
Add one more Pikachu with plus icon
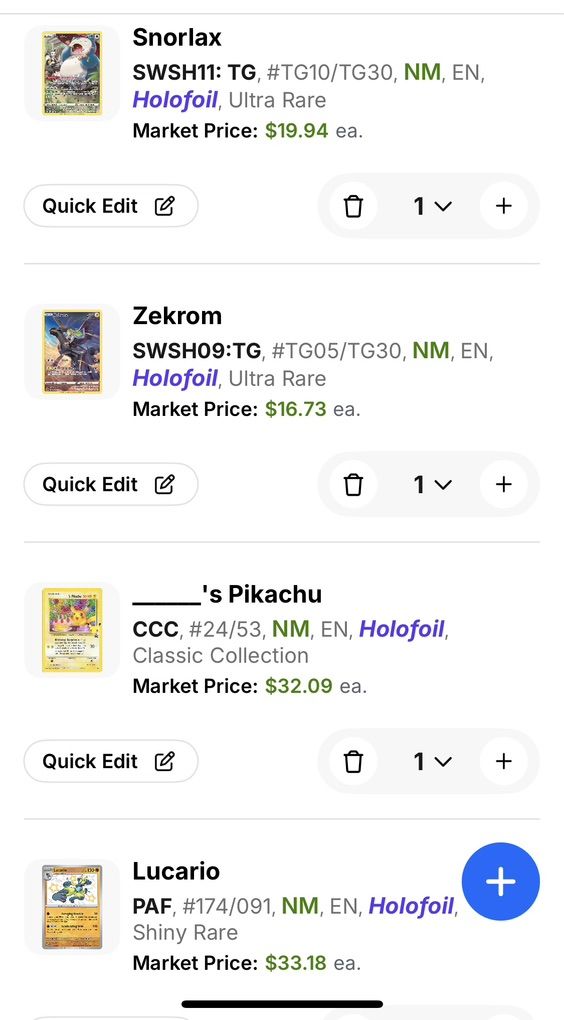click(x=504, y=762)
